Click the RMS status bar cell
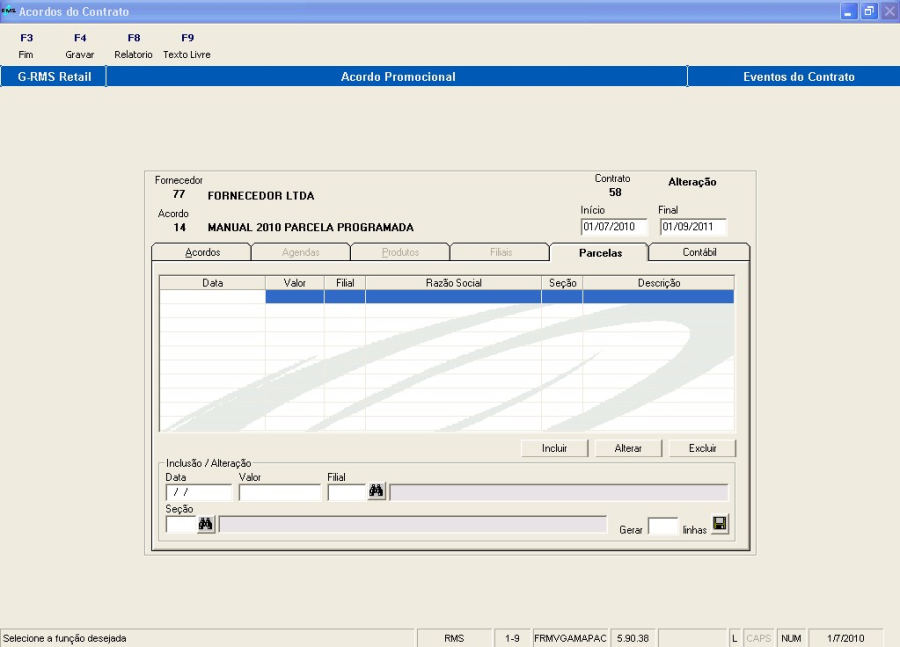Image resolution: width=900 pixels, height=647 pixels. click(x=454, y=638)
